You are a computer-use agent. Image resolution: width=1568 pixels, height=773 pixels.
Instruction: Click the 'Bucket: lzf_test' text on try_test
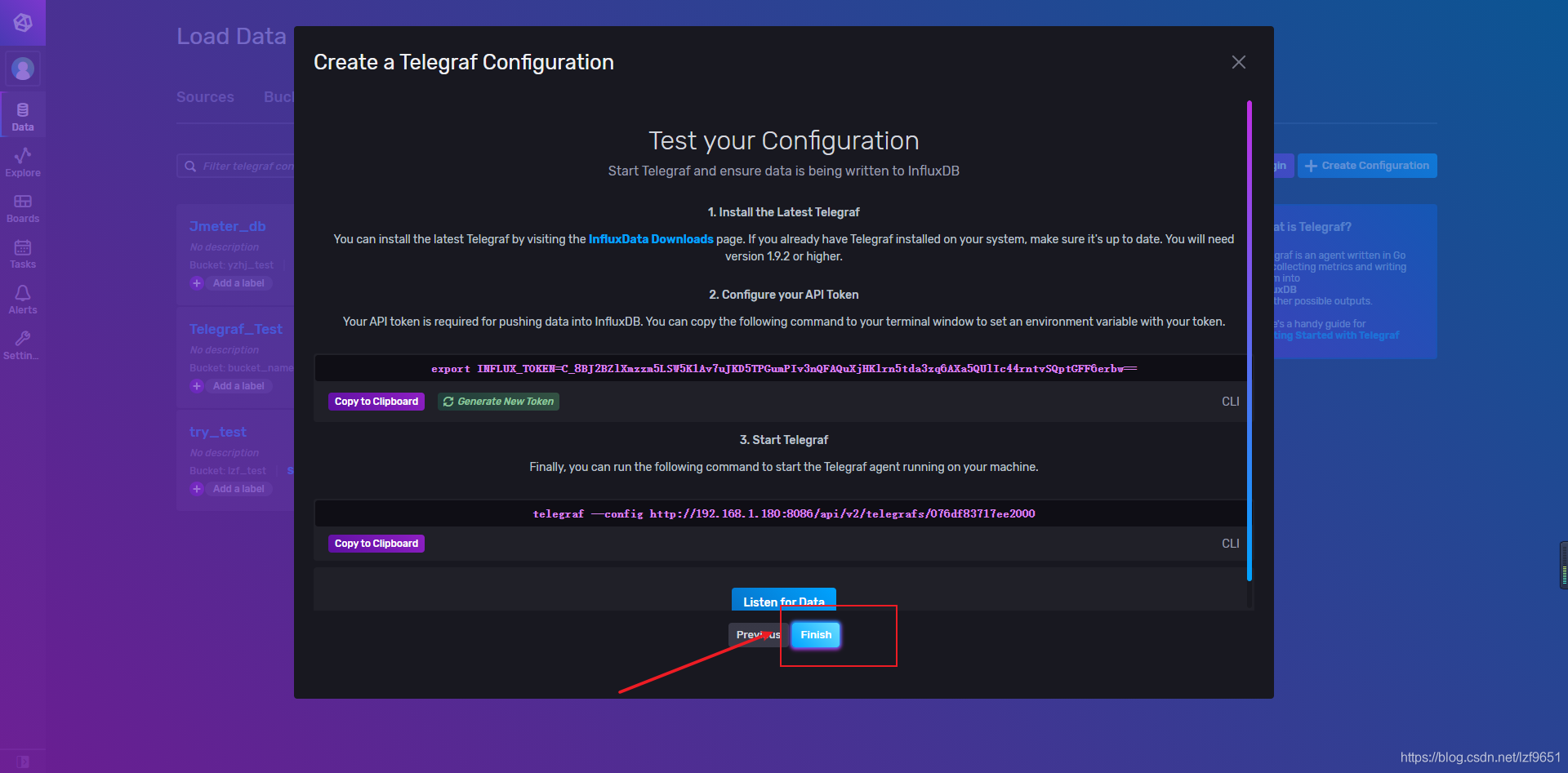[x=228, y=471]
